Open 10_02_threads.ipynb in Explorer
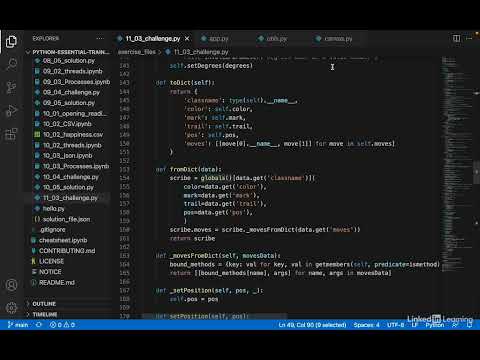 (x=72, y=145)
